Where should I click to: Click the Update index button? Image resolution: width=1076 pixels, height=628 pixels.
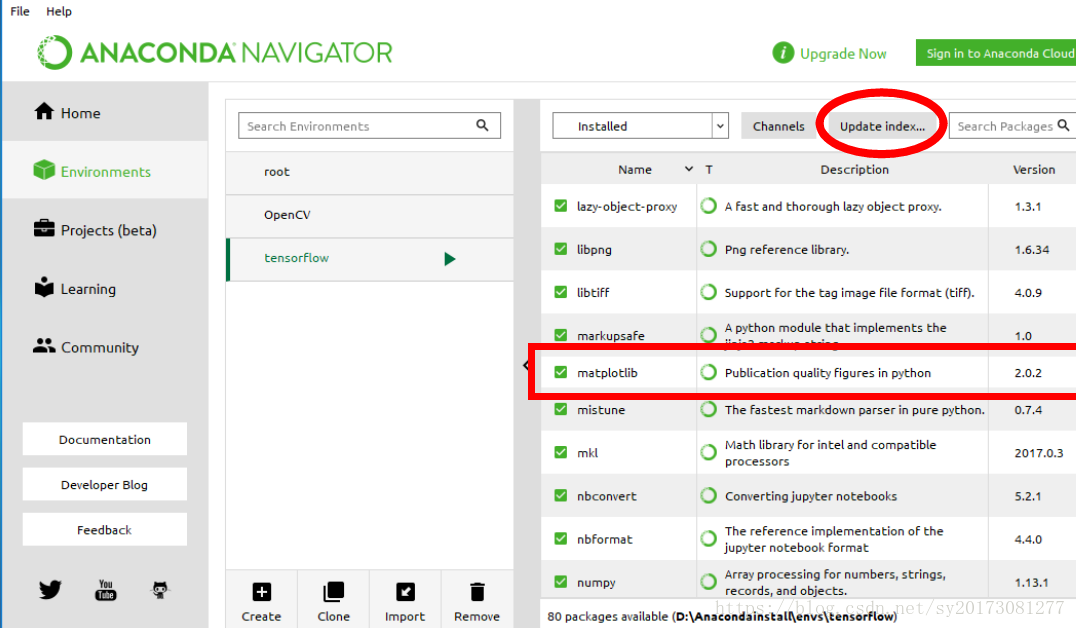(x=882, y=126)
